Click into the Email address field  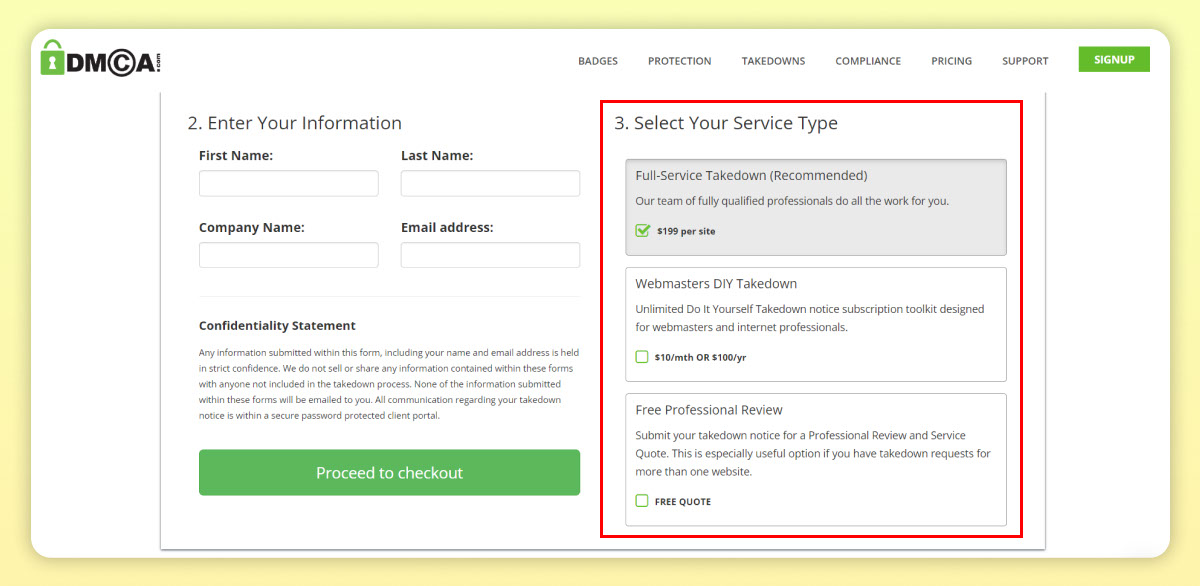[x=490, y=255]
